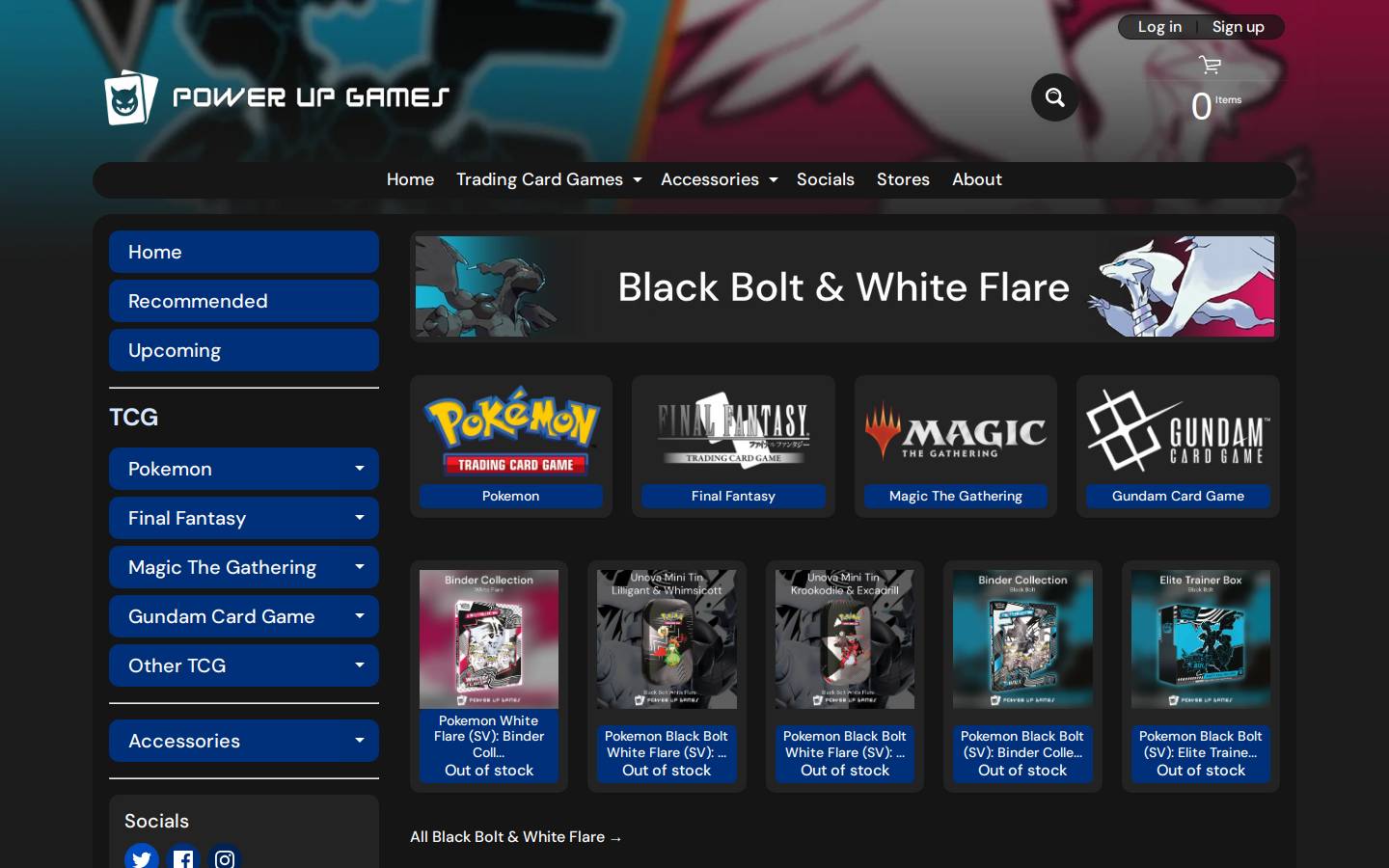This screenshot has height=868, width=1389.
Task: Open Black Bolt Binder Collection product image
Action: 1022,639
